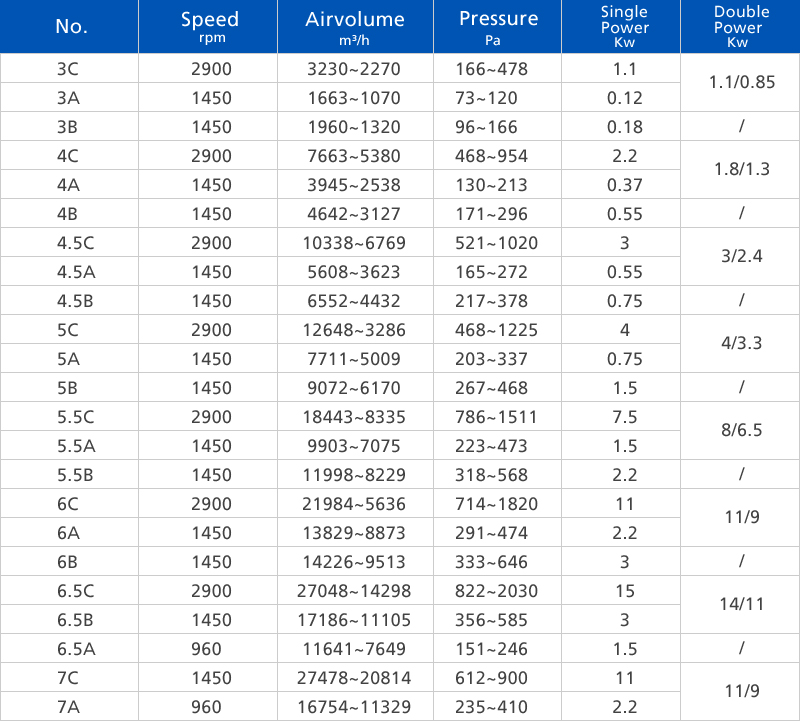Click airvolume value 21984~5636
Viewport: 800px width, 721px height.
pyautogui.click(x=354, y=504)
